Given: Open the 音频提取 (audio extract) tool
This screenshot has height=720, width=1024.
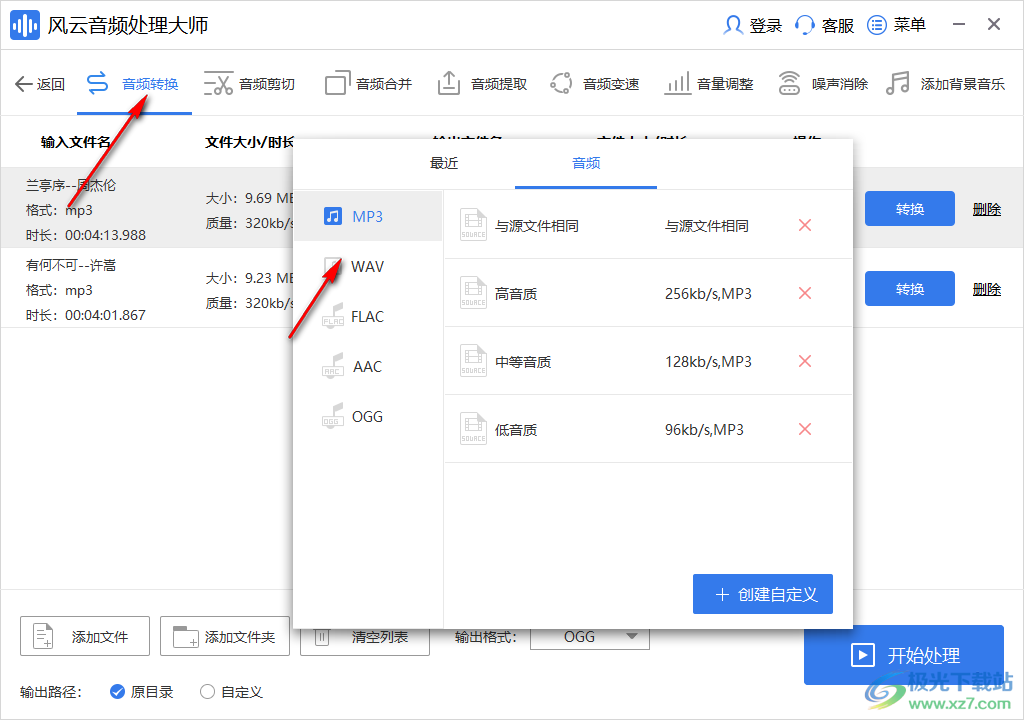Looking at the screenshot, I should [482, 83].
